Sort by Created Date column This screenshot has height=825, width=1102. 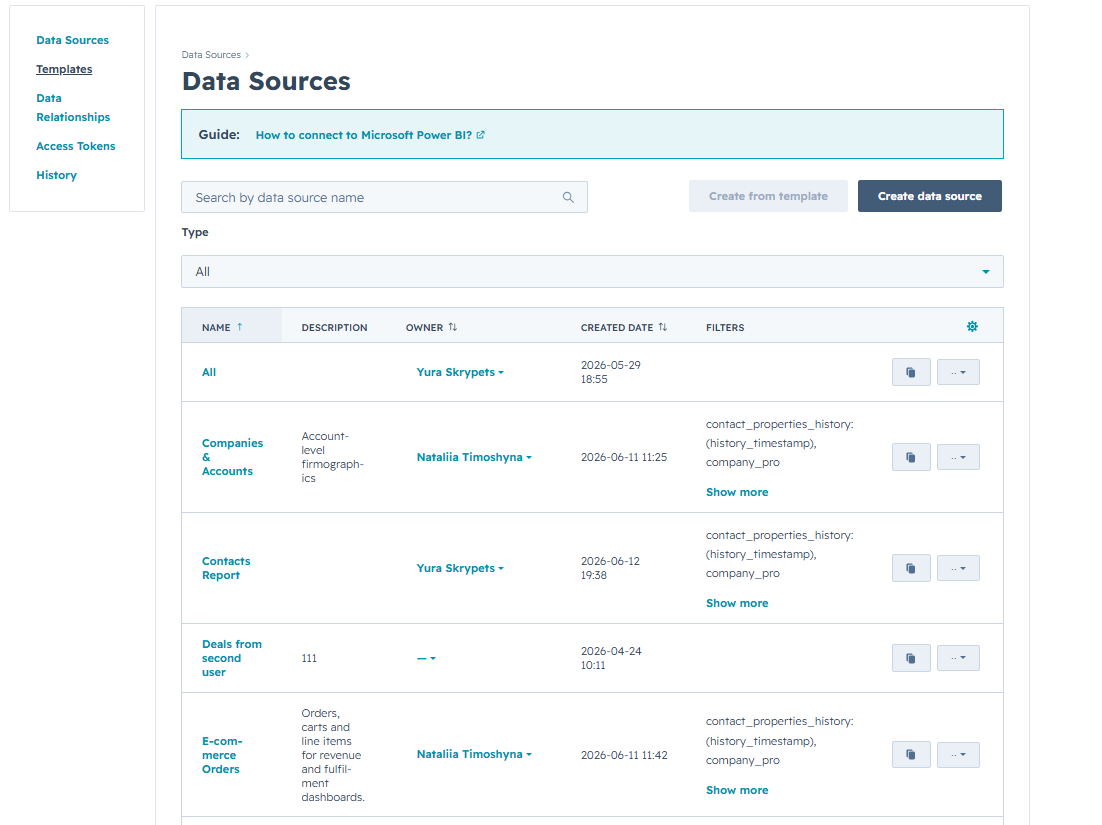pos(663,327)
